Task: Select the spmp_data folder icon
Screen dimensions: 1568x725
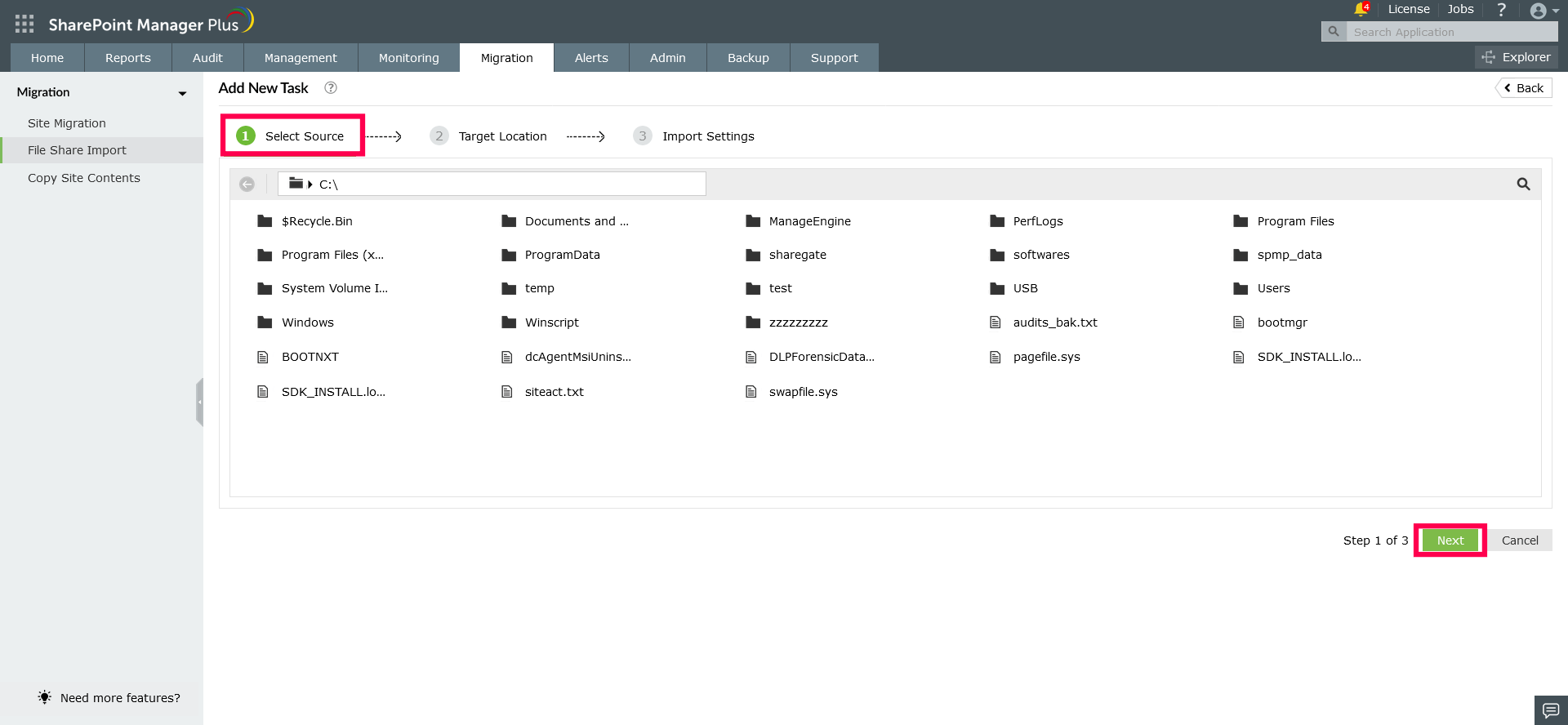Action: 1241,255
